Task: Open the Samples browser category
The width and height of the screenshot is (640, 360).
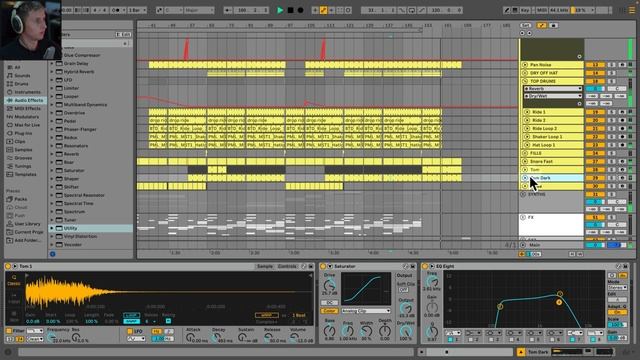Action: [23, 150]
